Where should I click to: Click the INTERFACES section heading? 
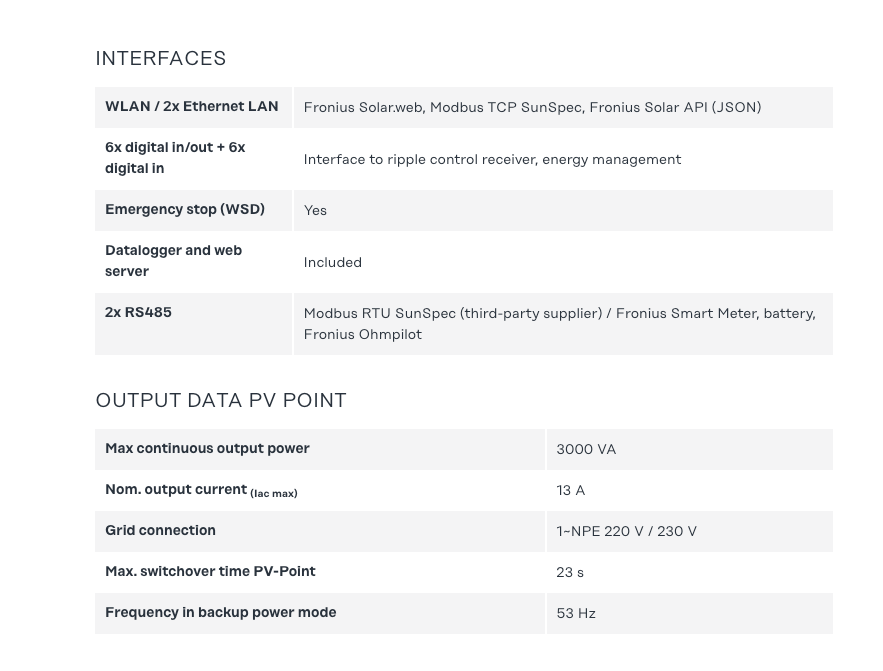[x=161, y=58]
